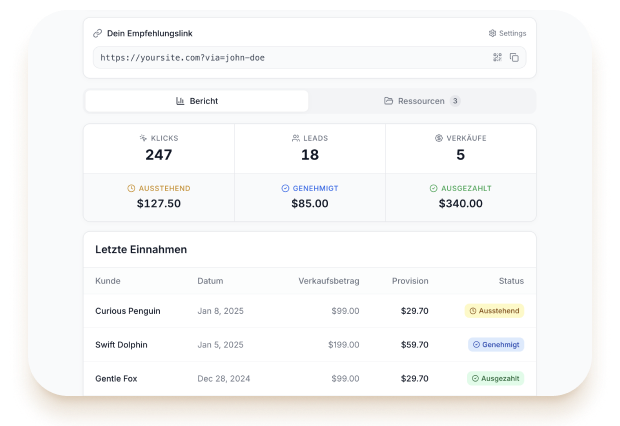Click the GENEHMIGT label in stats
Image resolution: width=620 pixels, height=426 pixels.
316,188
